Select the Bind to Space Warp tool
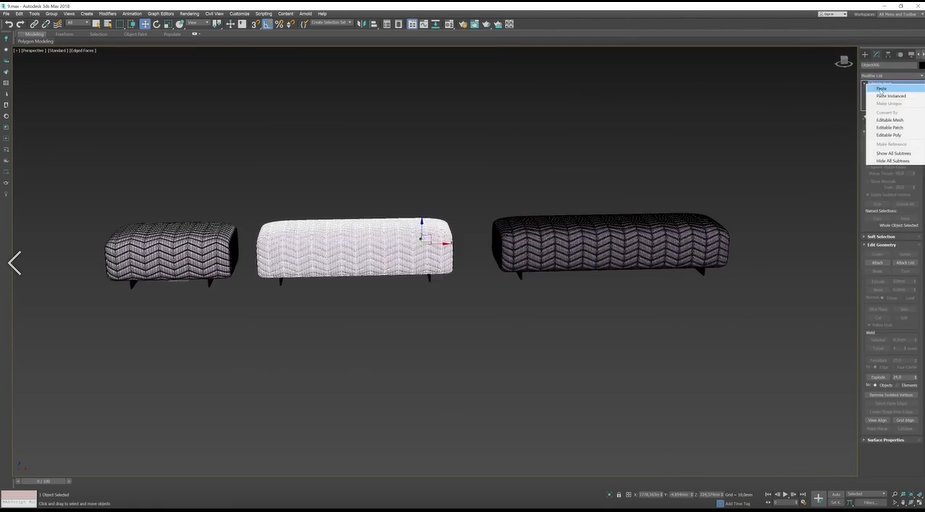 tap(57, 24)
